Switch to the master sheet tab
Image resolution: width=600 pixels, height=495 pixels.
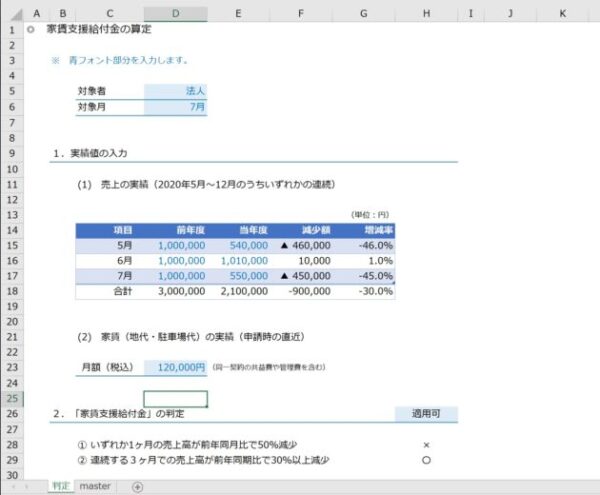95,486
